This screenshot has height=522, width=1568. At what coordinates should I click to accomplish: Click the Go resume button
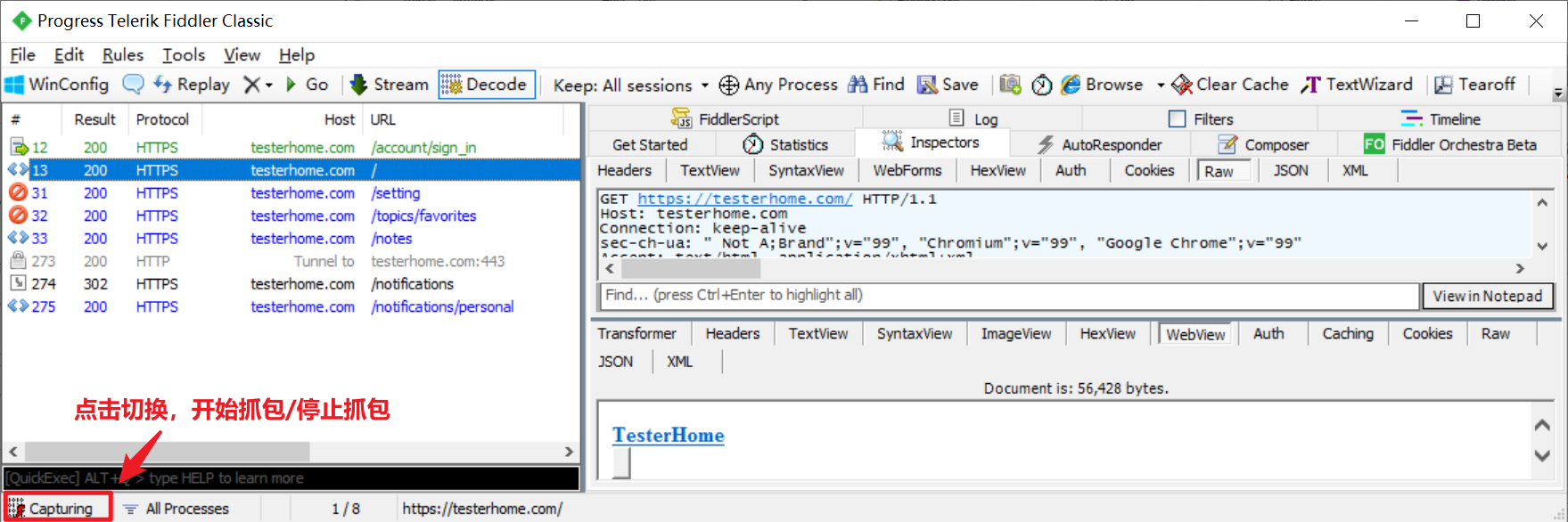[307, 85]
